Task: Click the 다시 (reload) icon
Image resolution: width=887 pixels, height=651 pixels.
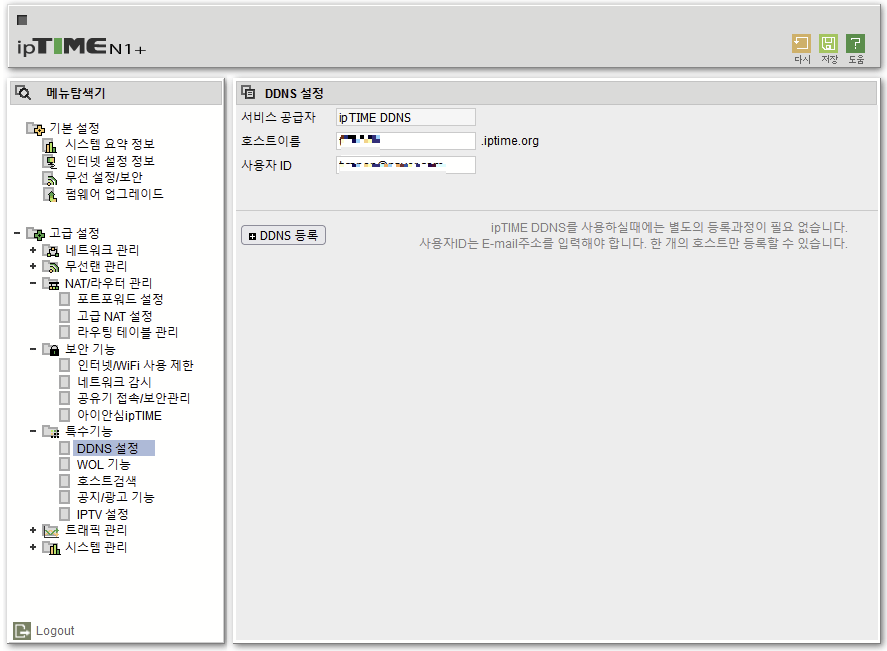Action: 801,44
